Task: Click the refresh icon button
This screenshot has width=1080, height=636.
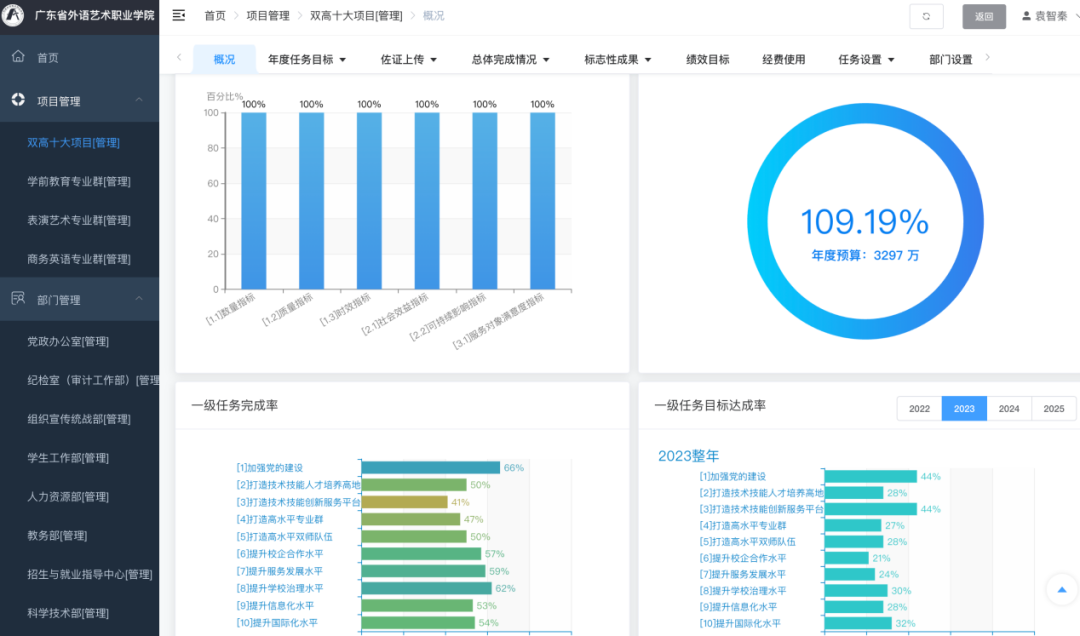Action: click(926, 16)
